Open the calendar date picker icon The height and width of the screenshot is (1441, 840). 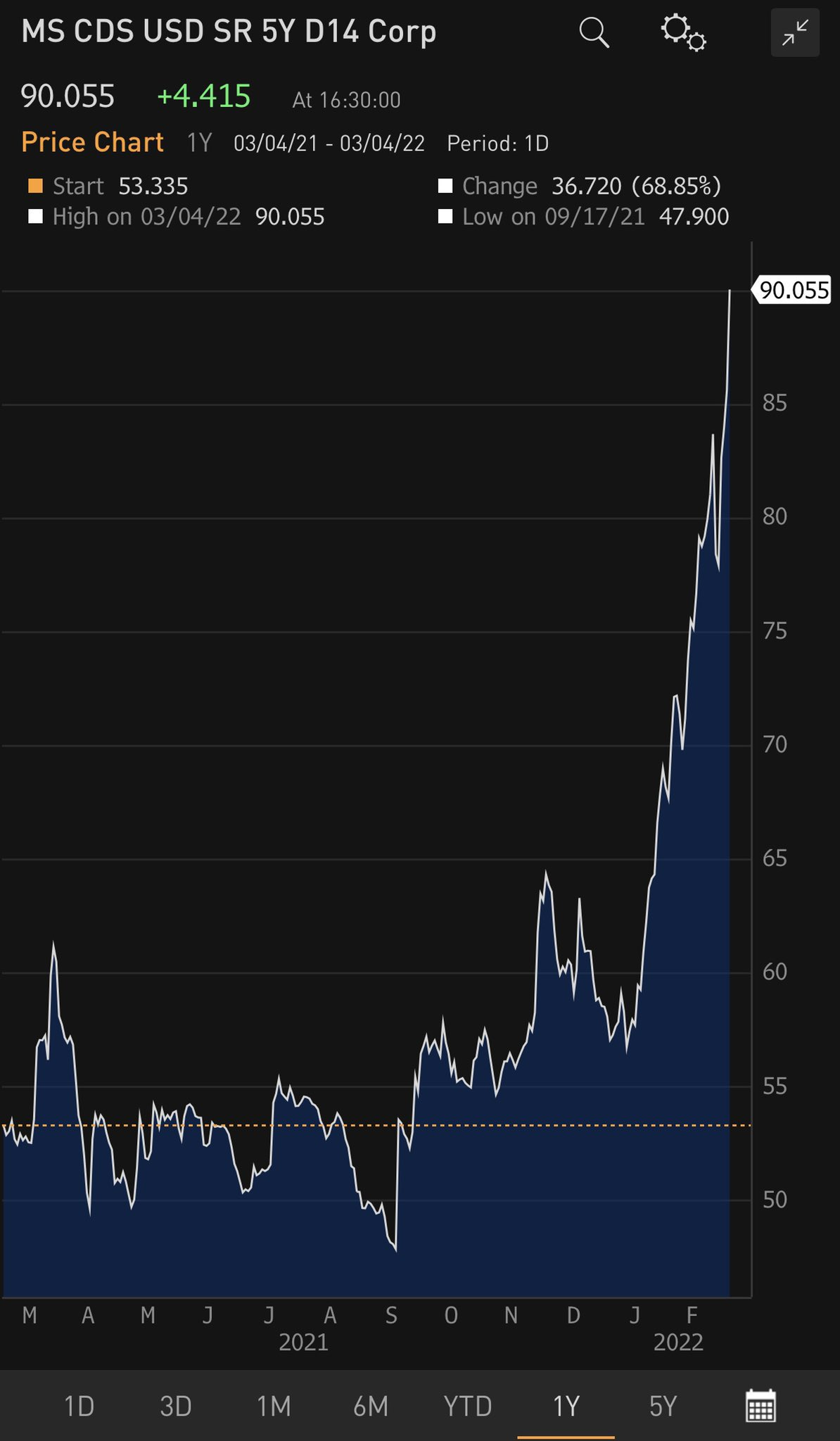[x=761, y=1406]
